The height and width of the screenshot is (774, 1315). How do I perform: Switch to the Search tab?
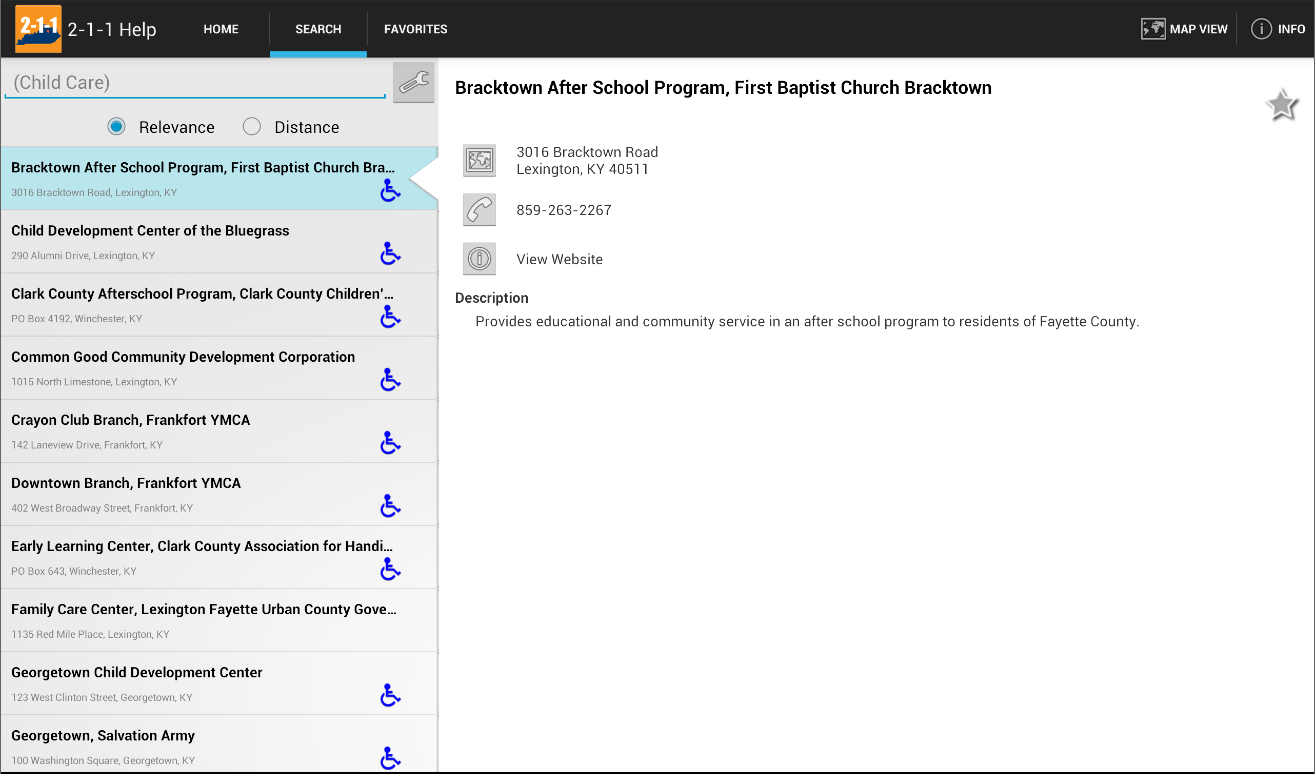point(318,29)
